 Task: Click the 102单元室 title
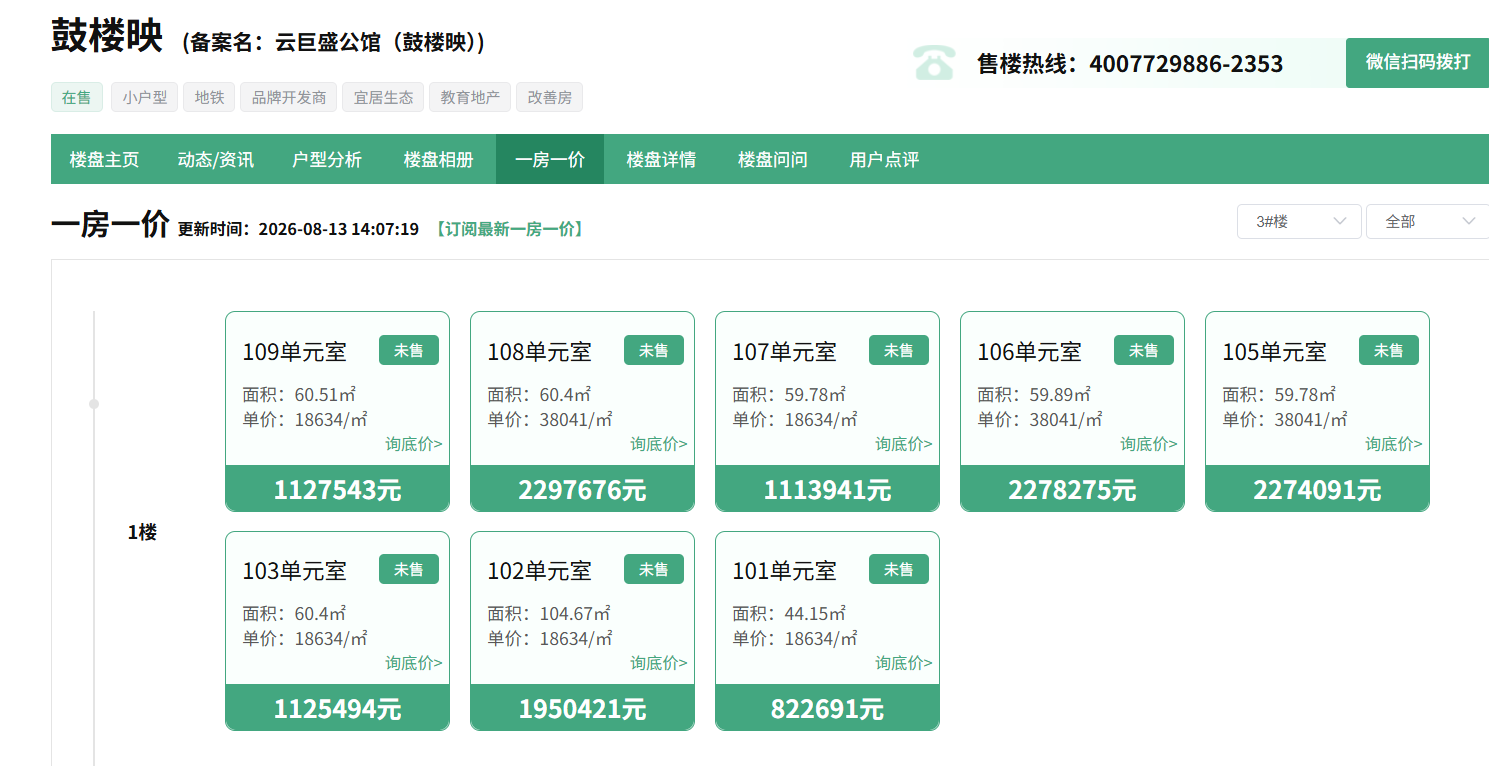tap(540, 571)
